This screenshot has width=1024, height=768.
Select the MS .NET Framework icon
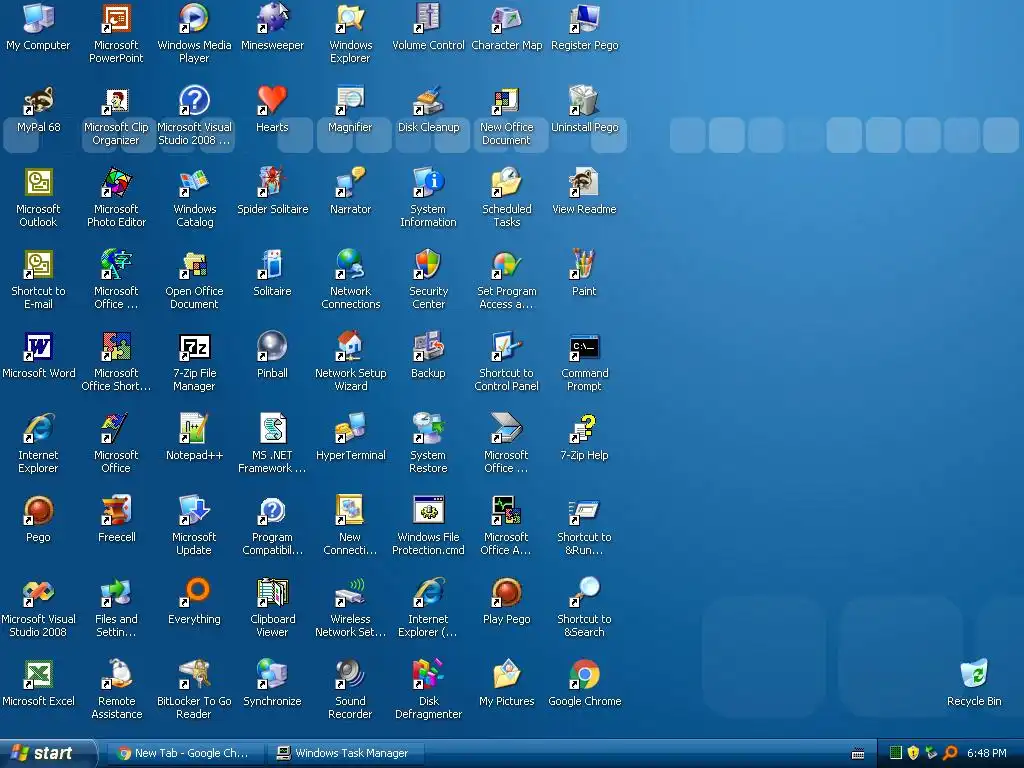(x=272, y=428)
